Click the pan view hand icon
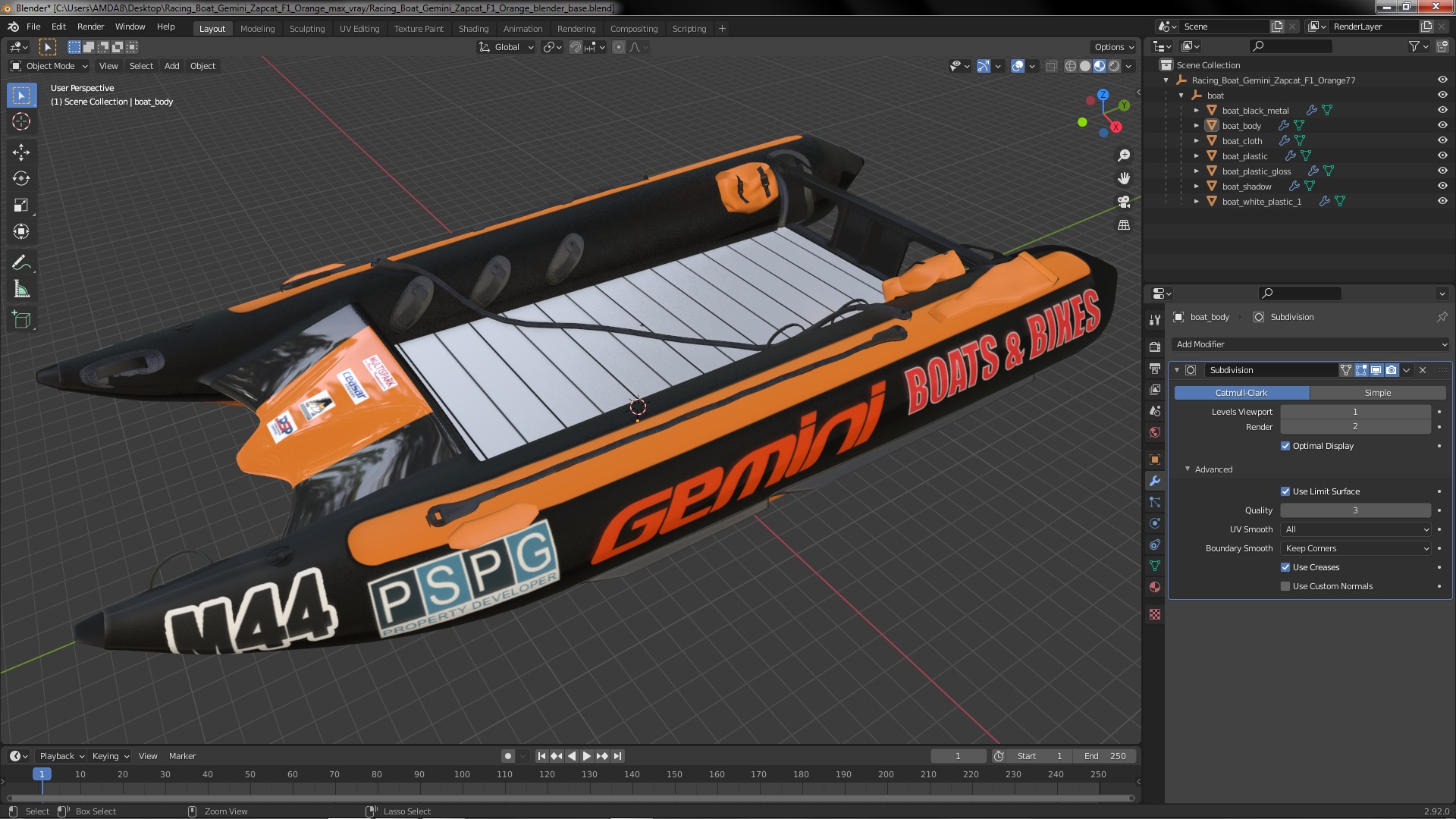The width and height of the screenshot is (1456, 819). (x=1124, y=178)
